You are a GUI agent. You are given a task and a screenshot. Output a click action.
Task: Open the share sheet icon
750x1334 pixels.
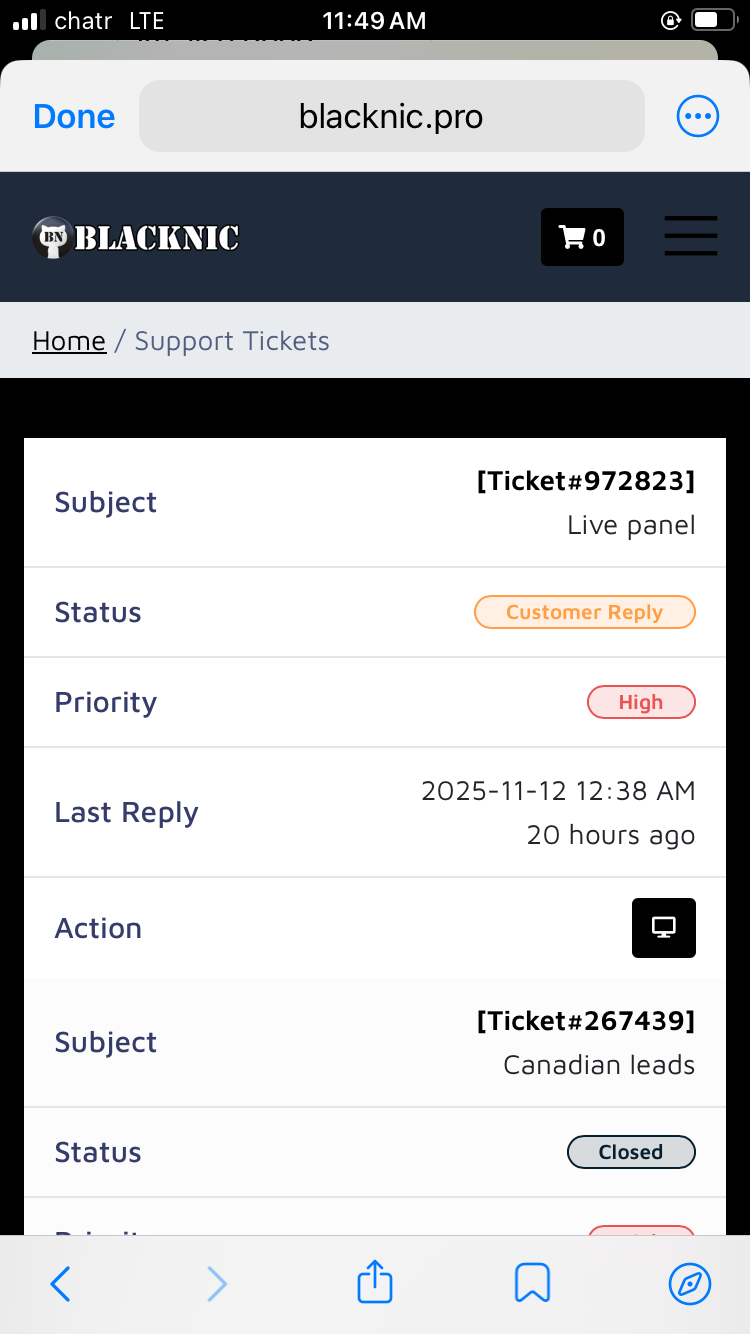coord(375,1283)
